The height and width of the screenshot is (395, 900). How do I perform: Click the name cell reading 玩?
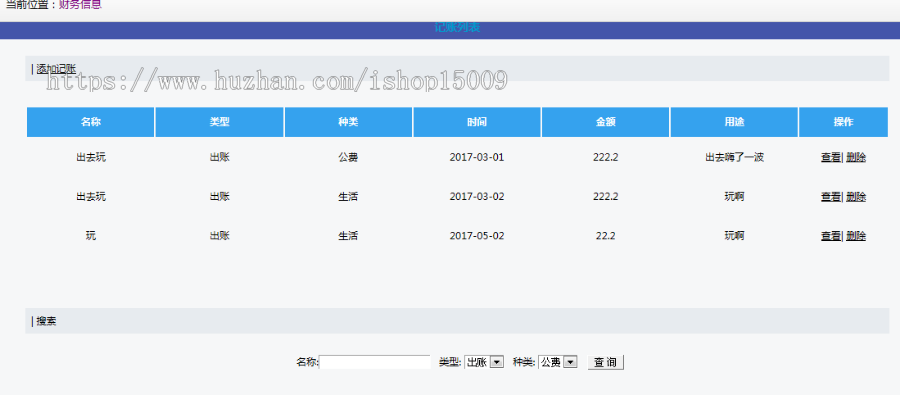91,235
